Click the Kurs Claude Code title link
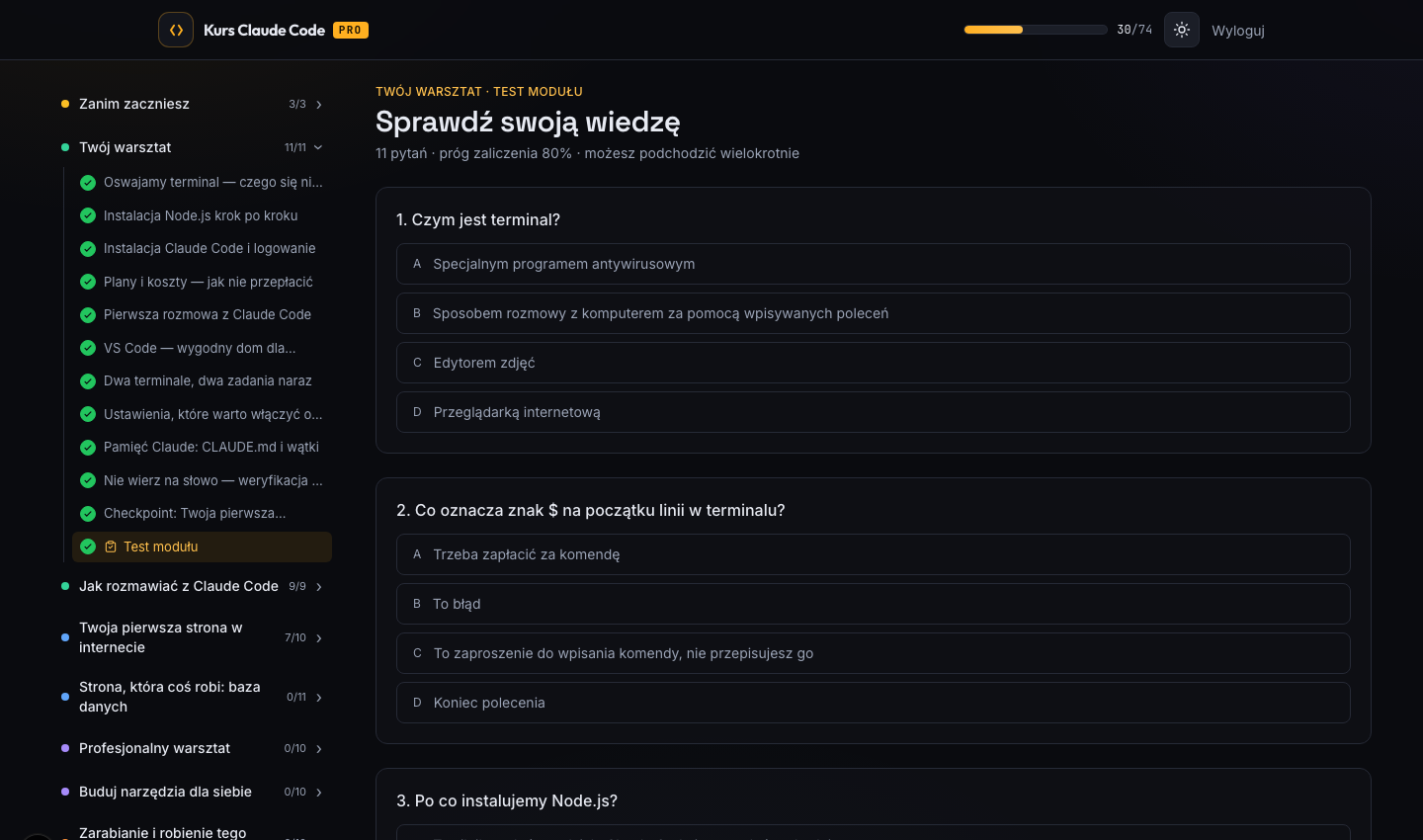Screen dimensions: 1423x840 (264, 31)
